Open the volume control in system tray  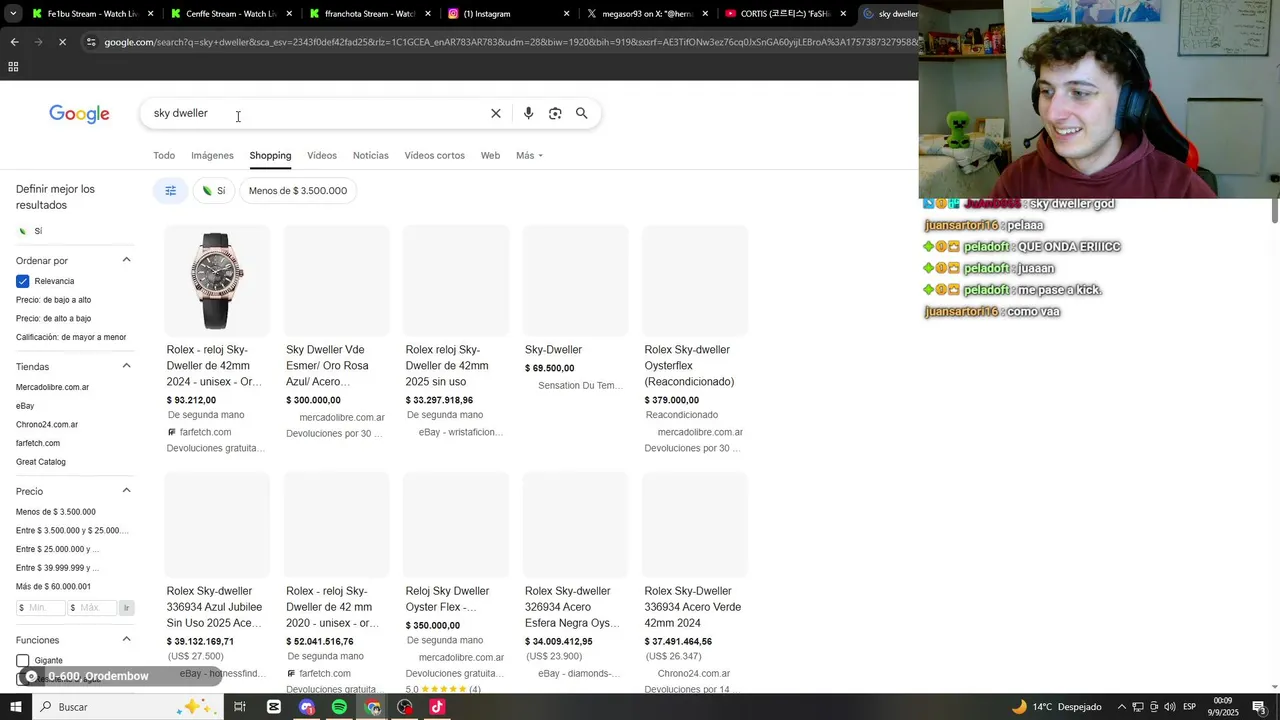[1170, 707]
